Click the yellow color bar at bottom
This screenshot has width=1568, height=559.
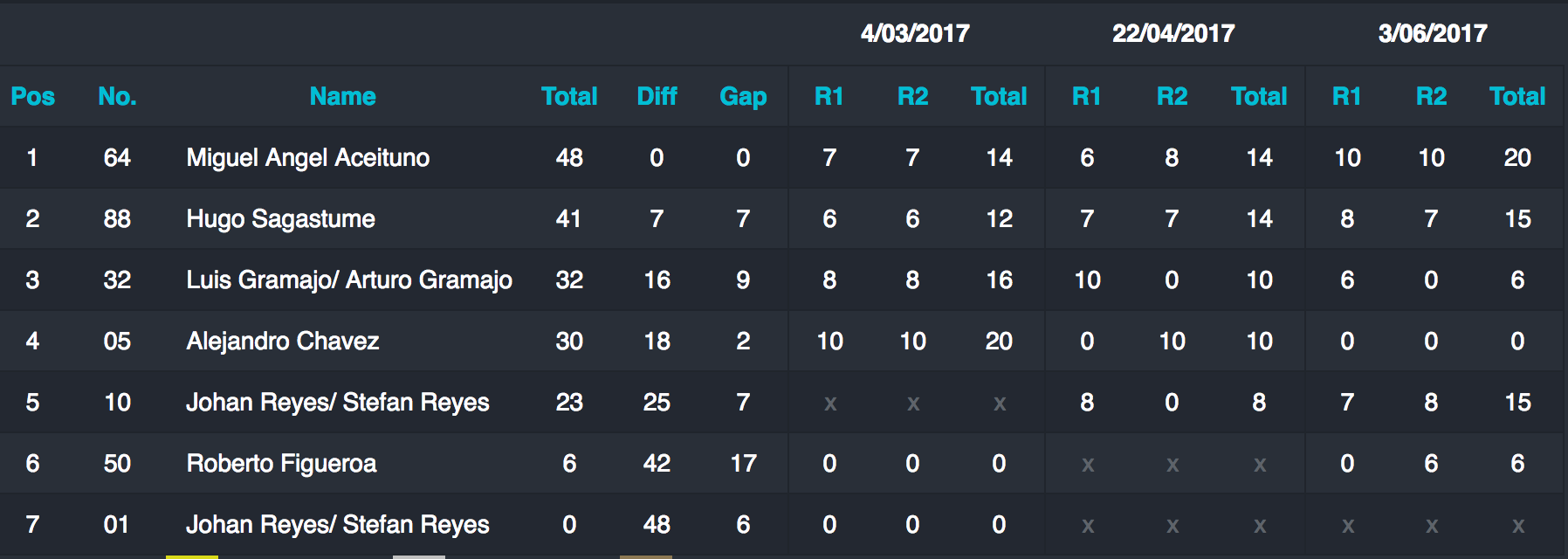coord(192,556)
